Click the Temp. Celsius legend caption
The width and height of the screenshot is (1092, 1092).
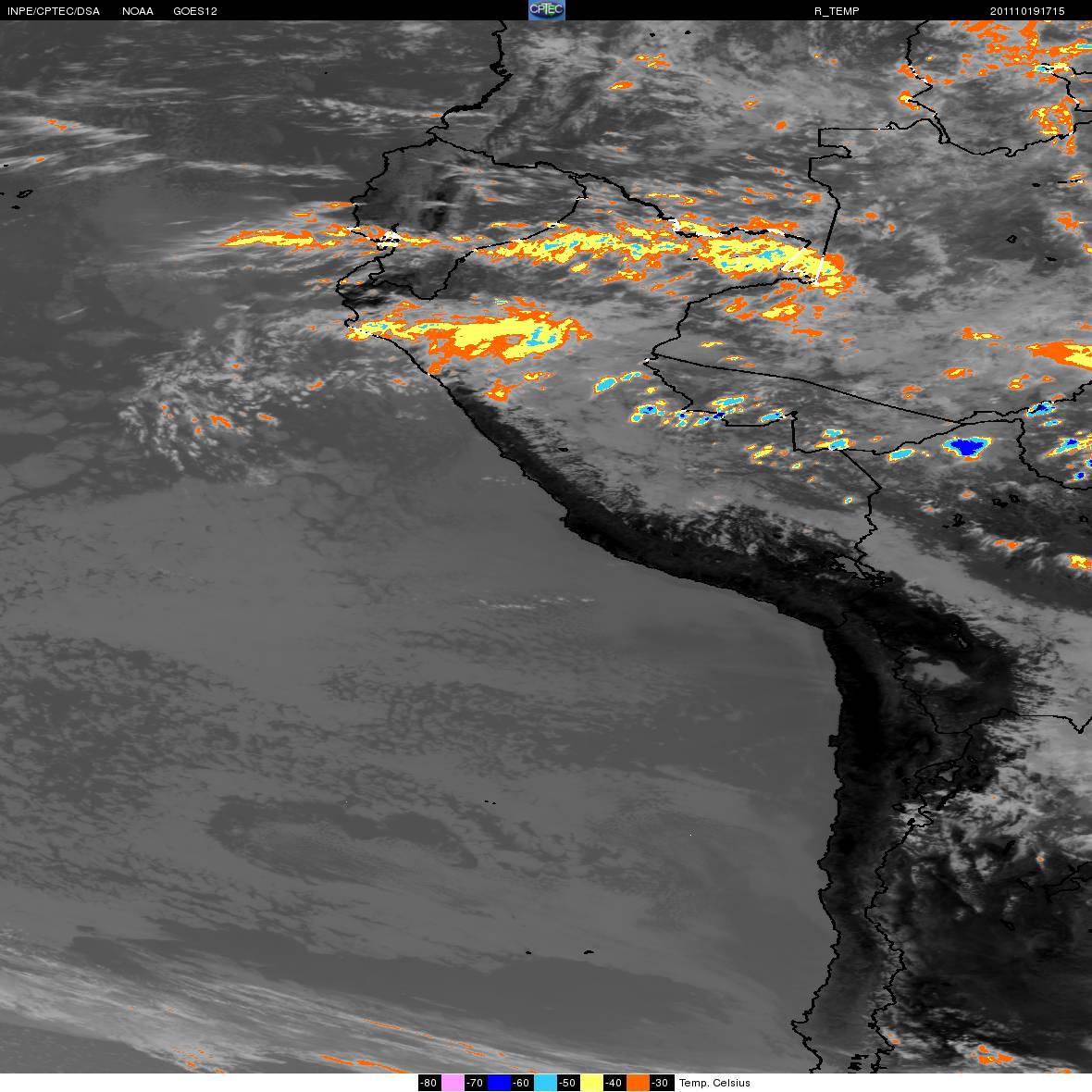[714, 1083]
